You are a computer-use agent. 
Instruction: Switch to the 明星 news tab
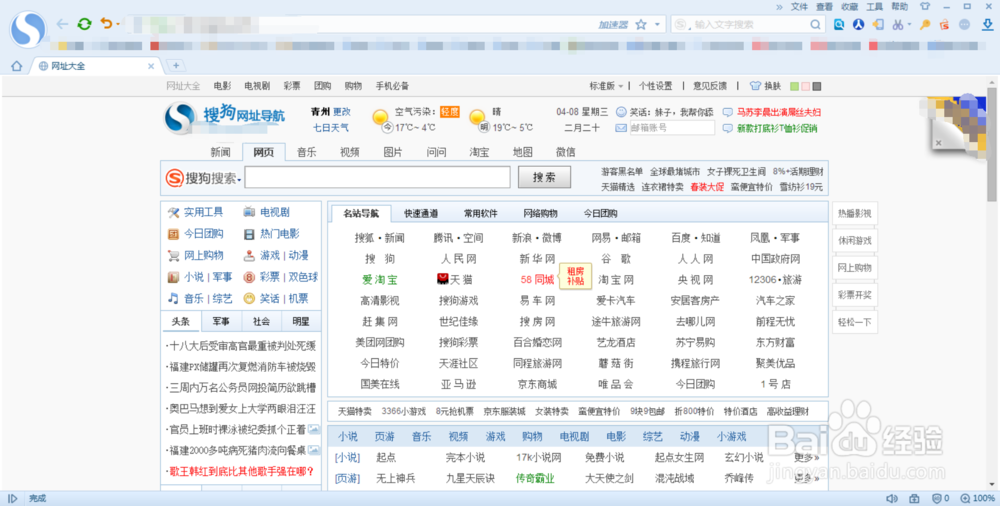301,322
